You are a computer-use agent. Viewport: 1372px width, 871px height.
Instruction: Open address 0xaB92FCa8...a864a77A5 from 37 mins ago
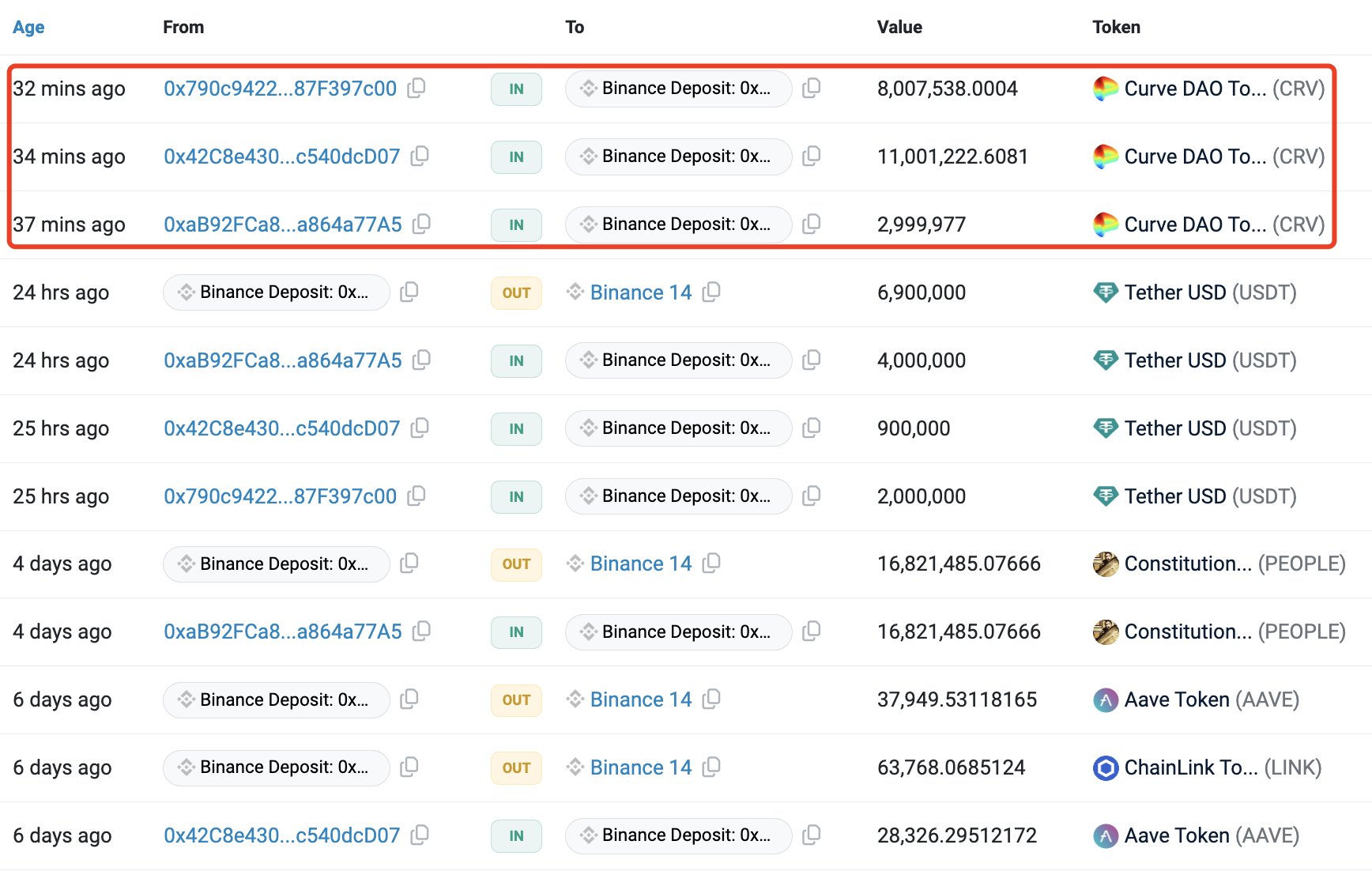coord(283,224)
